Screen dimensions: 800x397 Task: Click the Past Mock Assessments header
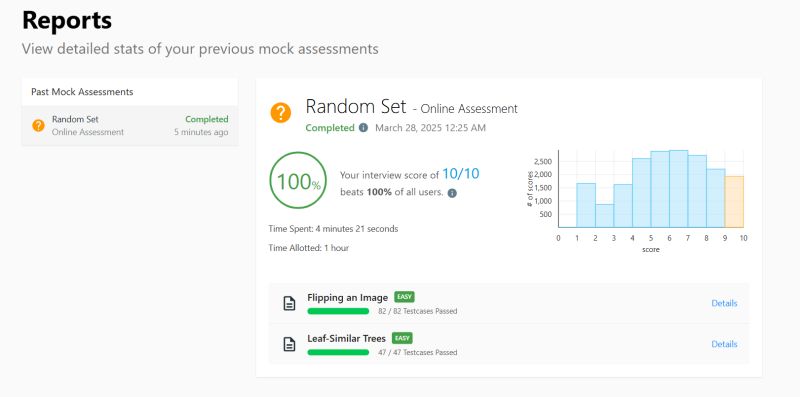click(x=82, y=92)
